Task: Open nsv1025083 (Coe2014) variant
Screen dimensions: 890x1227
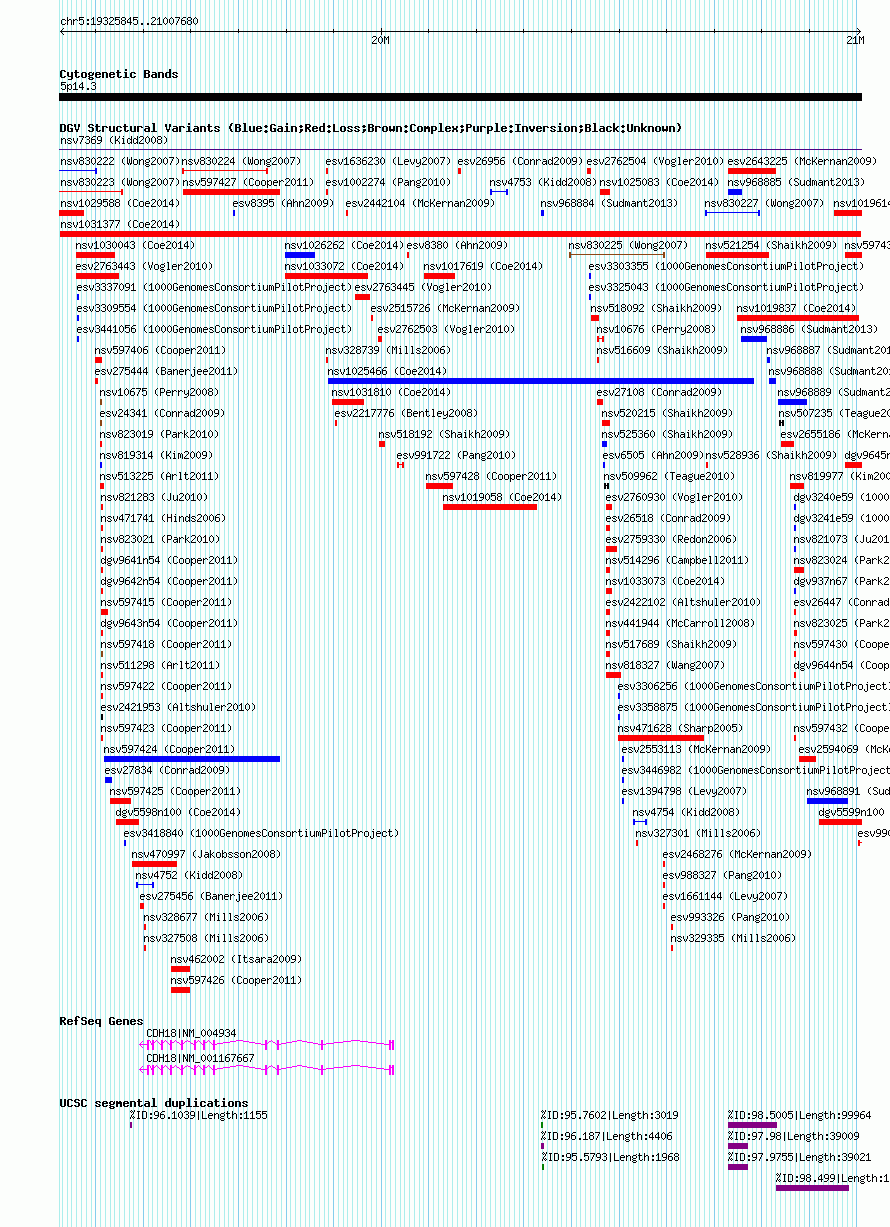Action: tap(659, 182)
